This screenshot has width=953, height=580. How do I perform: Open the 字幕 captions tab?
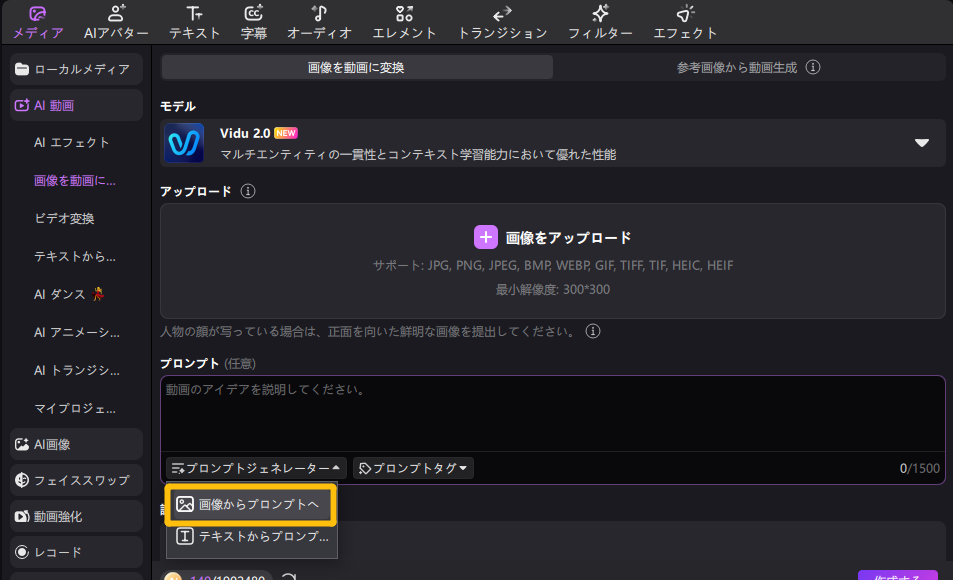(253, 22)
